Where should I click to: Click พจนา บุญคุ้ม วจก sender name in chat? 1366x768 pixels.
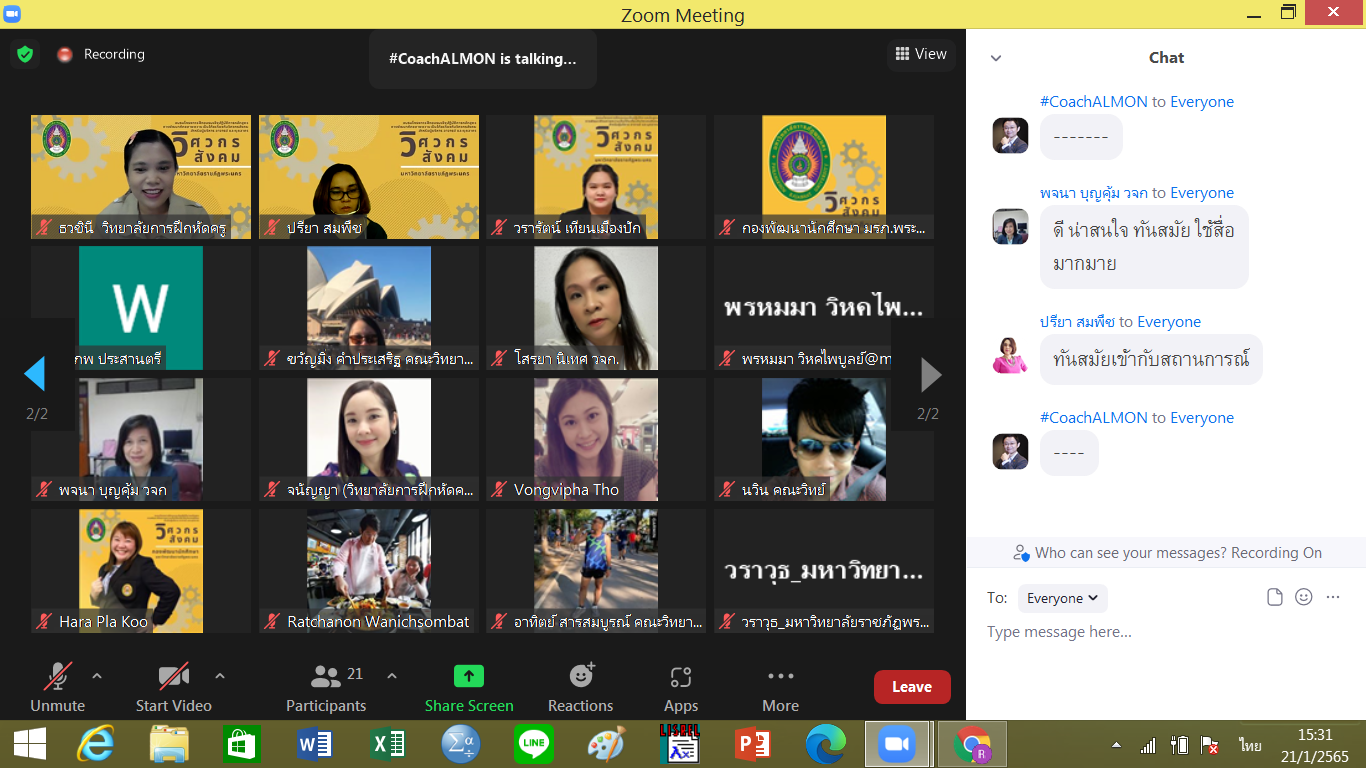1094,193
